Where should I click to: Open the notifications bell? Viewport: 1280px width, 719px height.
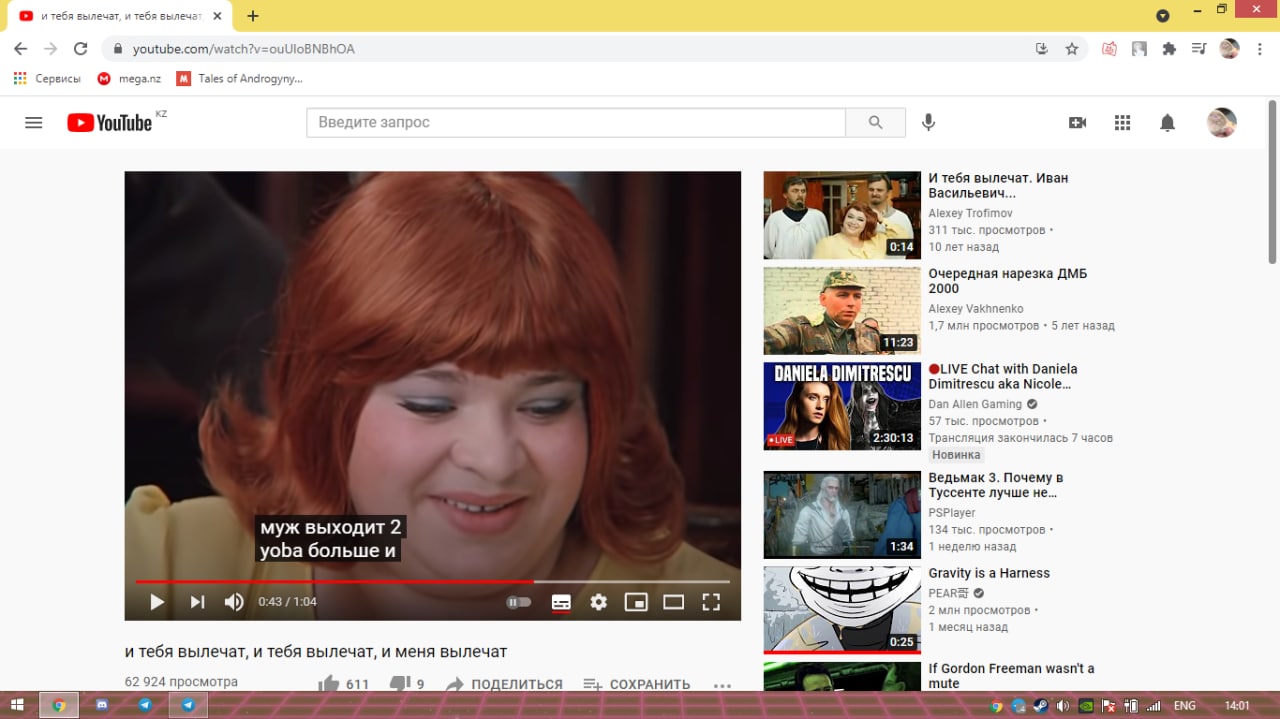click(x=1167, y=122)
